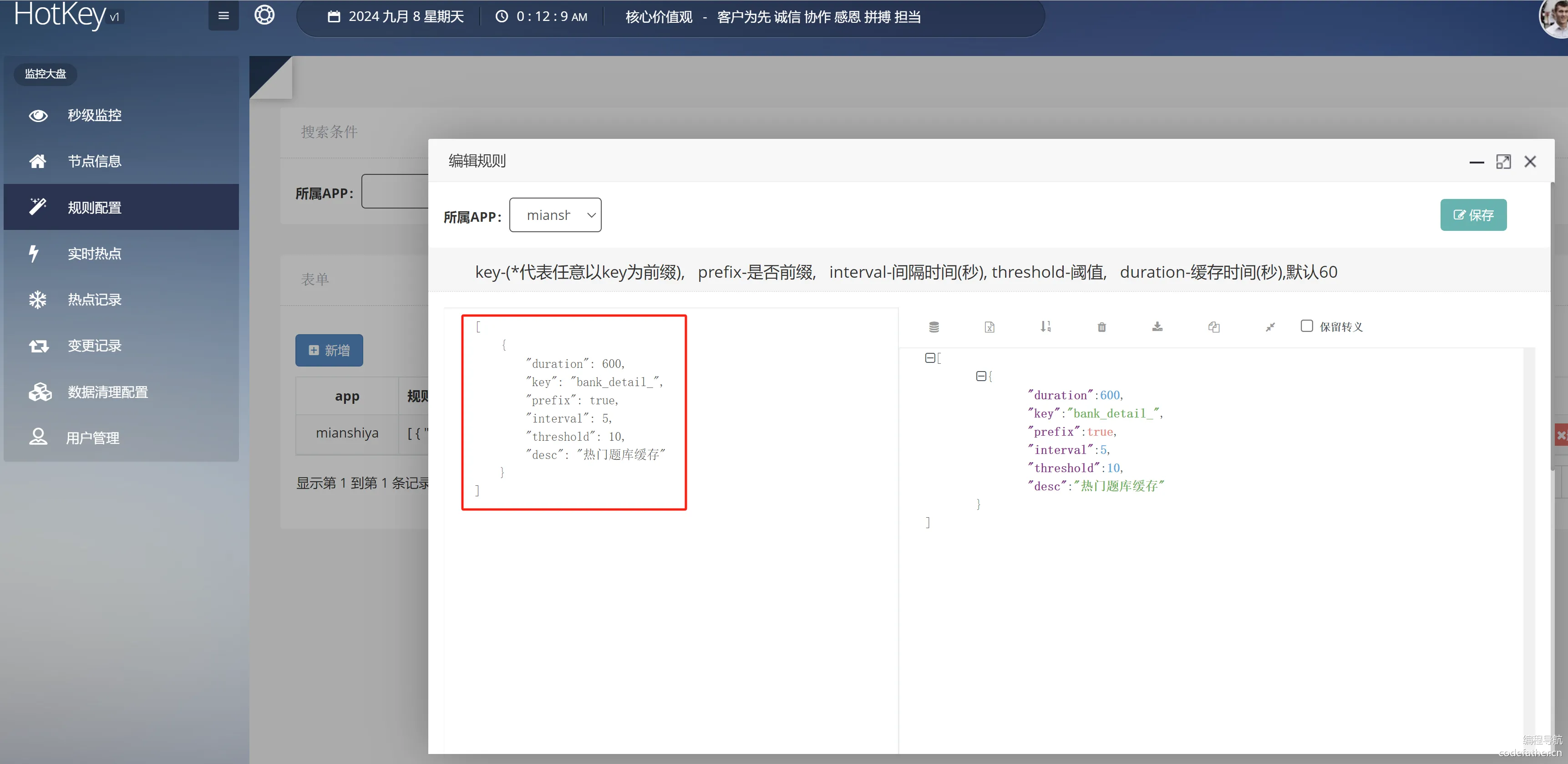Screen dimensions: 1568x764
Task: Collapse the outer JSON array node
Action: [929, 358]
